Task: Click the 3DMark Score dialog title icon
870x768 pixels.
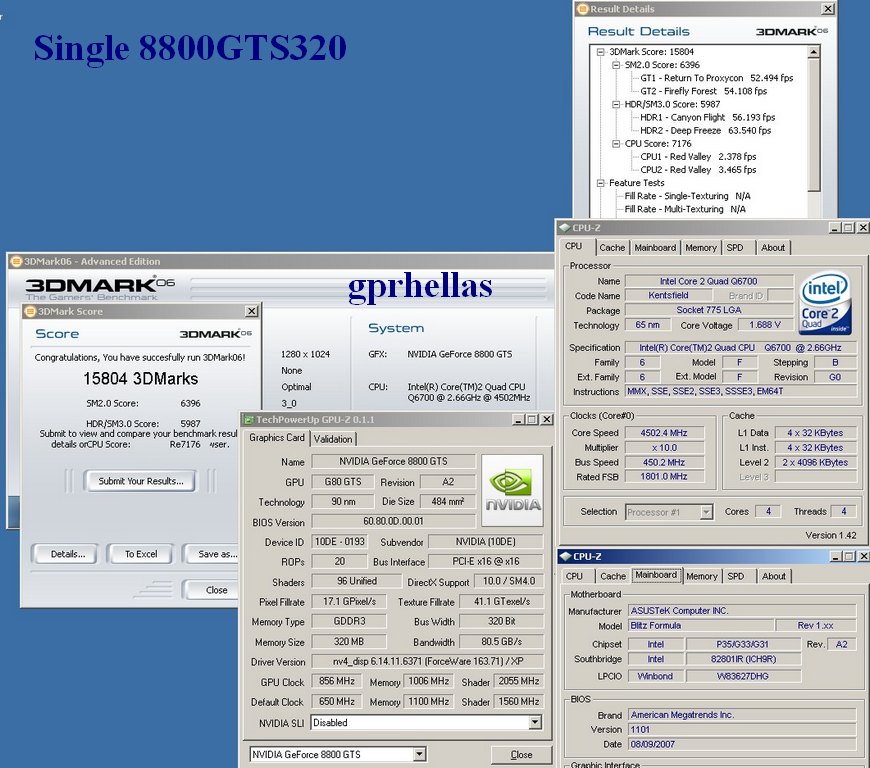Action: (x=31, y=311)
